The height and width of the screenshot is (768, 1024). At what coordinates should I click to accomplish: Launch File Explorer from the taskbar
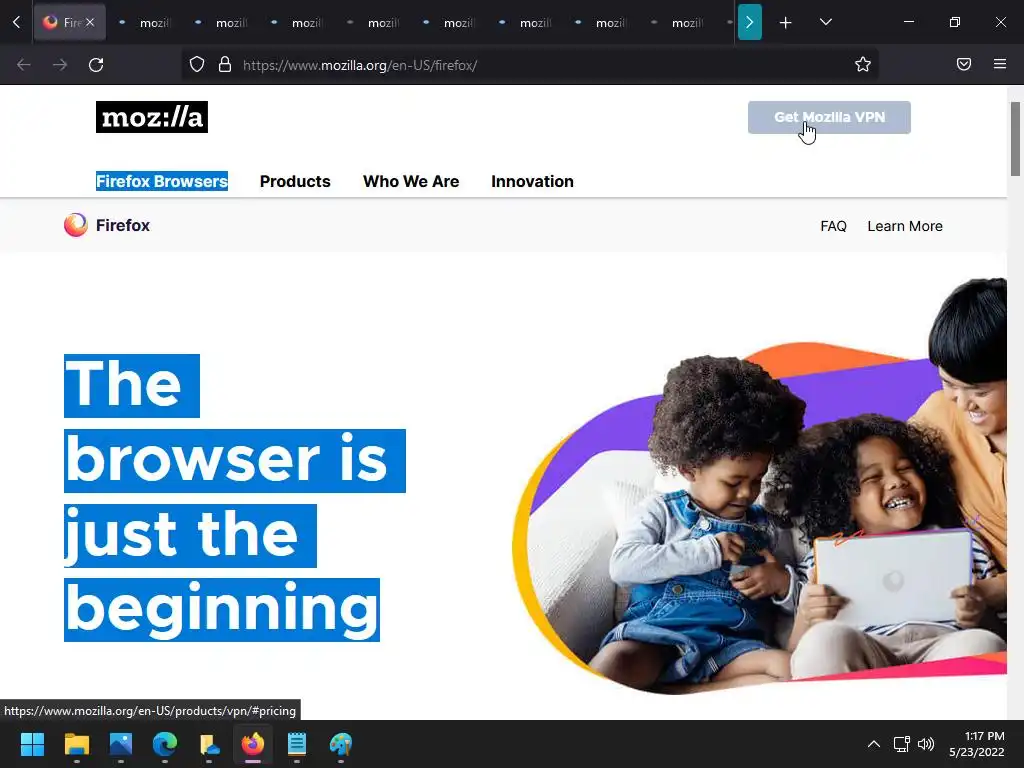pyautogui.click(x=76, y=744)
